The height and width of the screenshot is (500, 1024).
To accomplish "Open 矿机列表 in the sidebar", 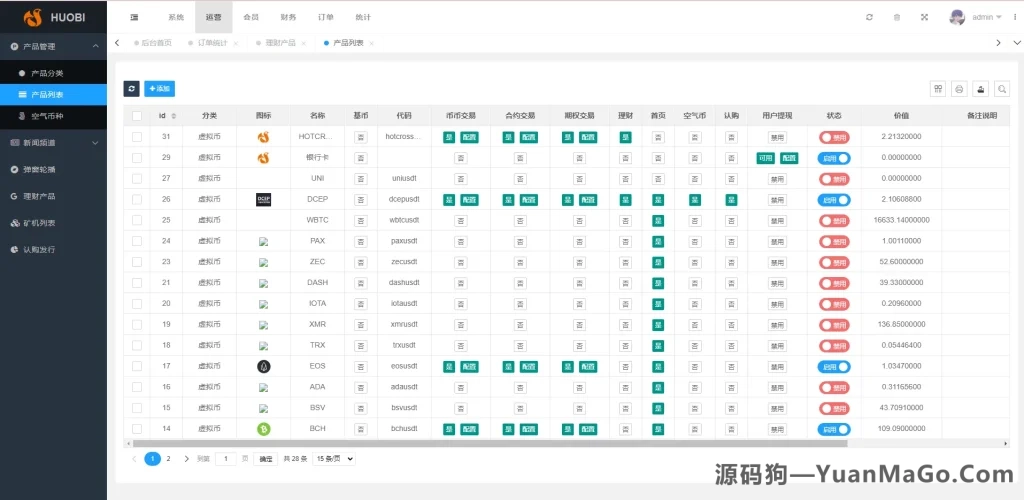I will click(54, 223).
